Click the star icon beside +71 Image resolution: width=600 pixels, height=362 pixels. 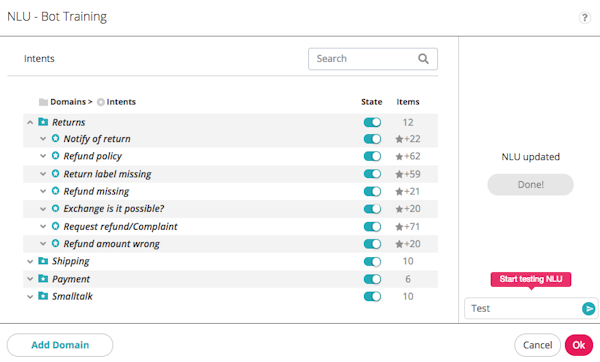pyautogui.click(x=399, y=227)
